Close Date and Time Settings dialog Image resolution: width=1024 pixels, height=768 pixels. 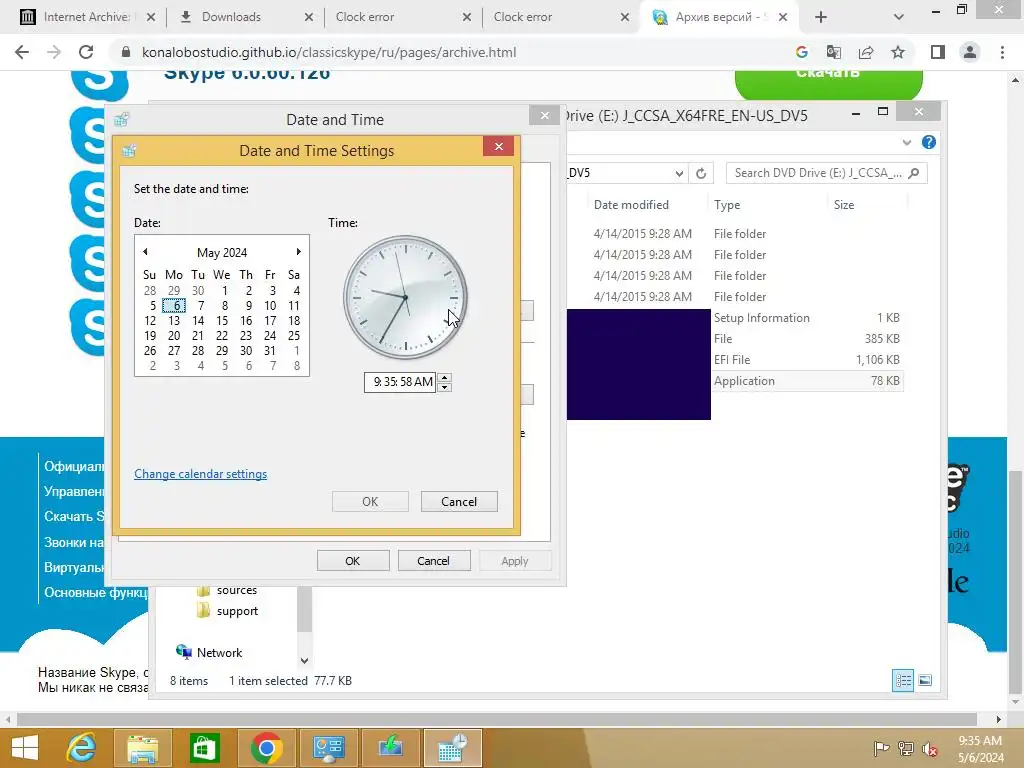click(498, 146)
